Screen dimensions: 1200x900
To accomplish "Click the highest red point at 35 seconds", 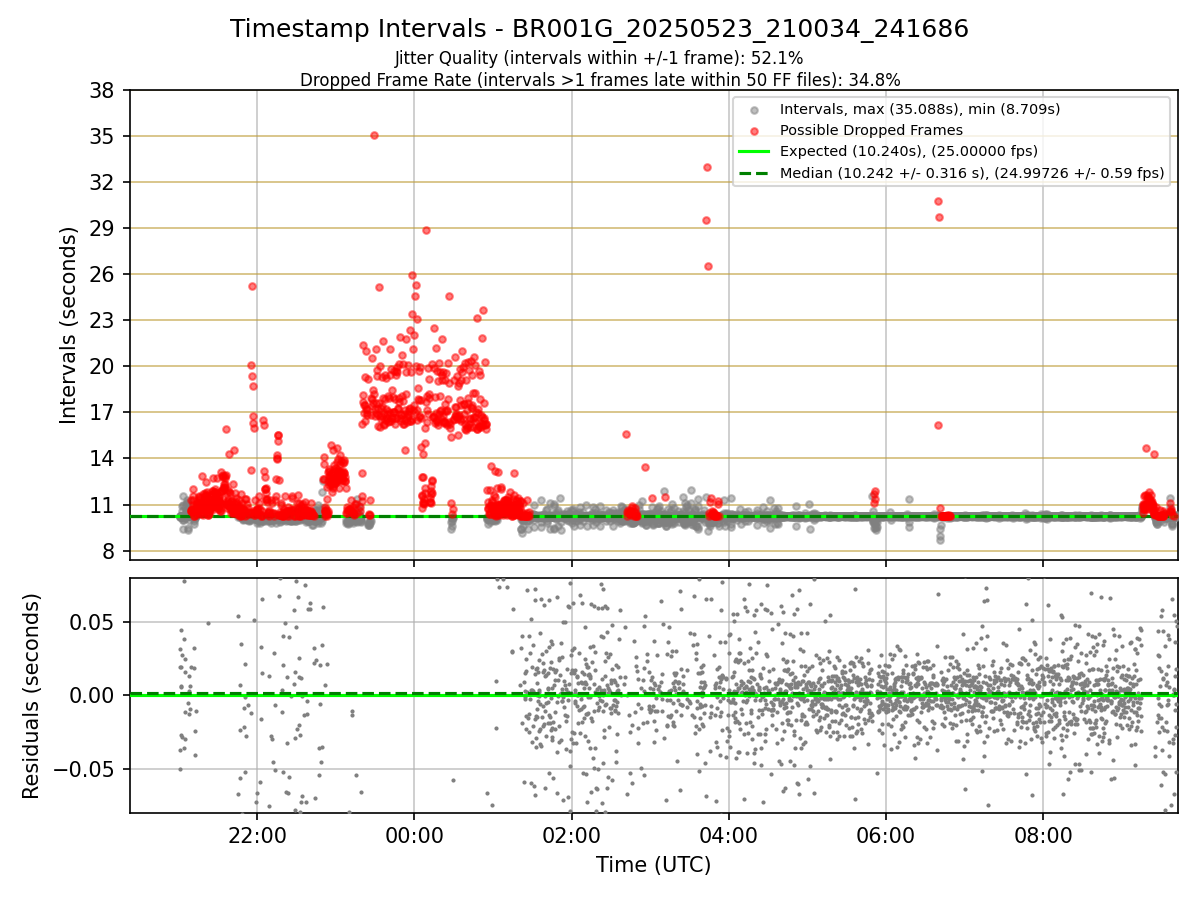I will point(374,135).
